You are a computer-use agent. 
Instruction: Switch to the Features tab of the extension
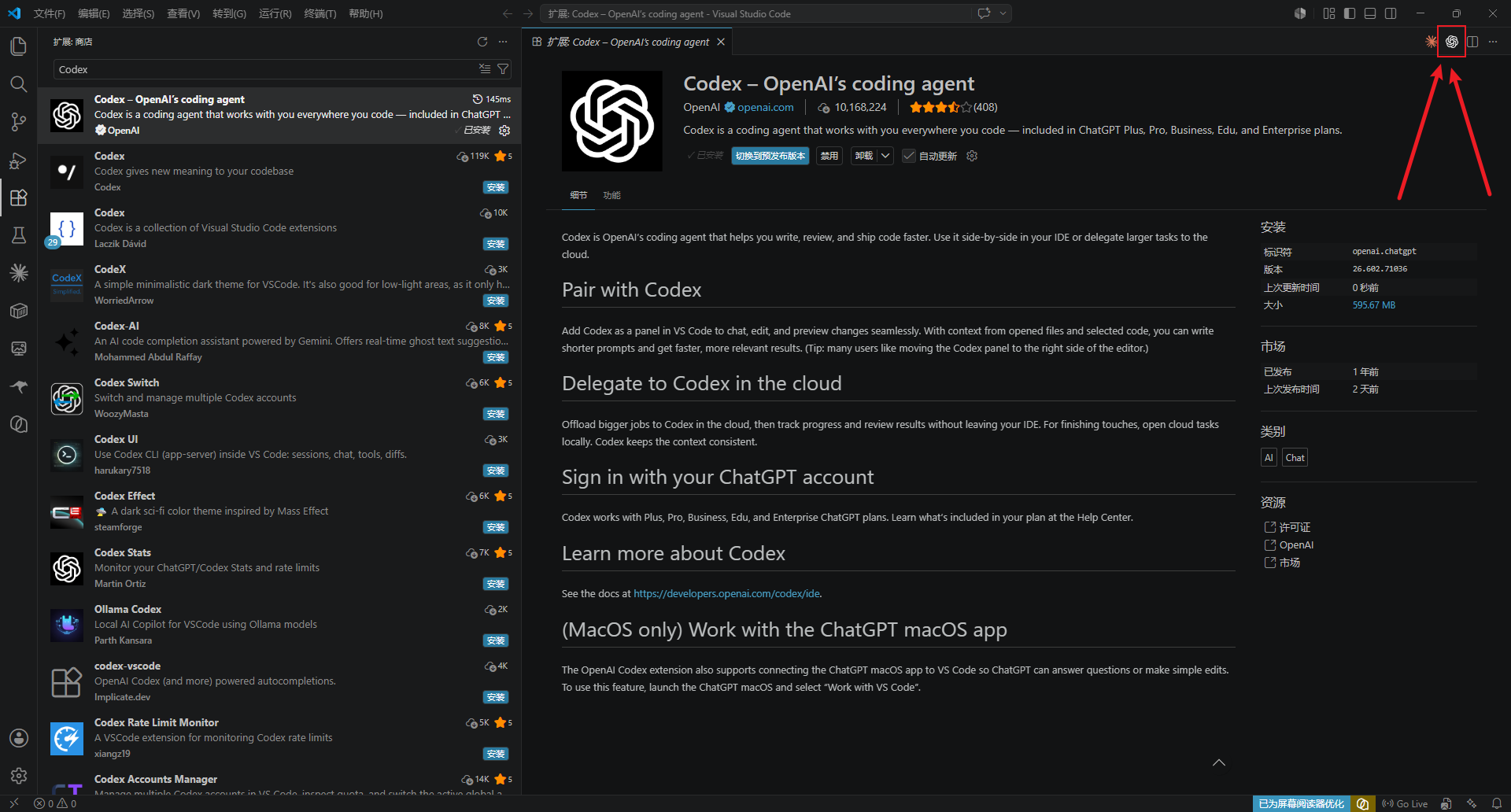point(611,195)
